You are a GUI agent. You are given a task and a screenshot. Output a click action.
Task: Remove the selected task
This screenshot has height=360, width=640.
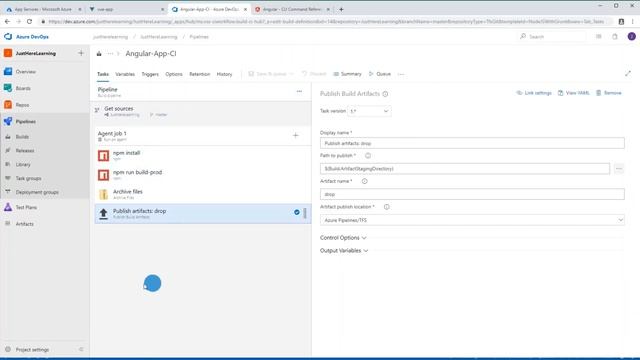click(609, 93)
